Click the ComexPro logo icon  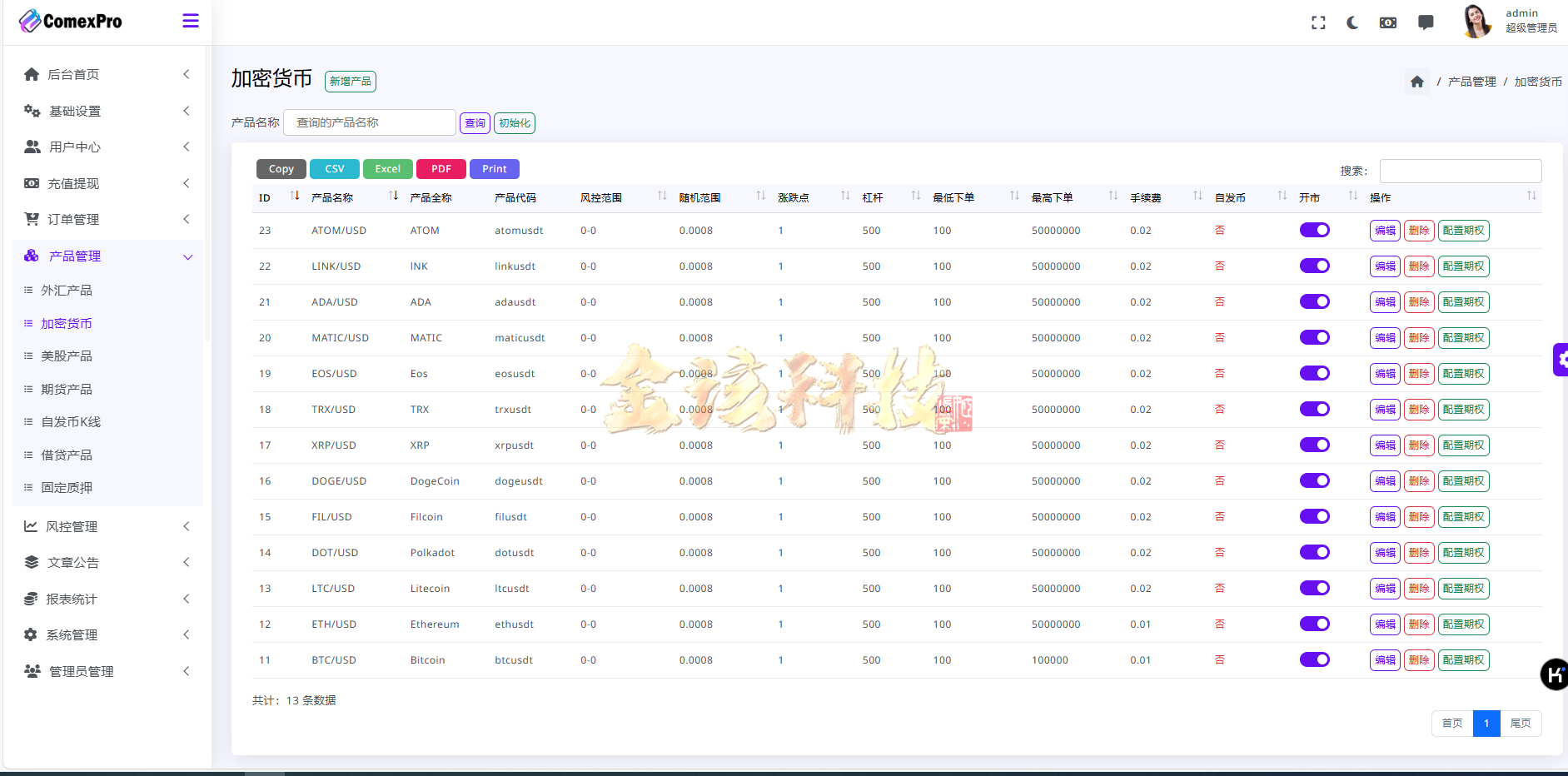pos(32,20)
